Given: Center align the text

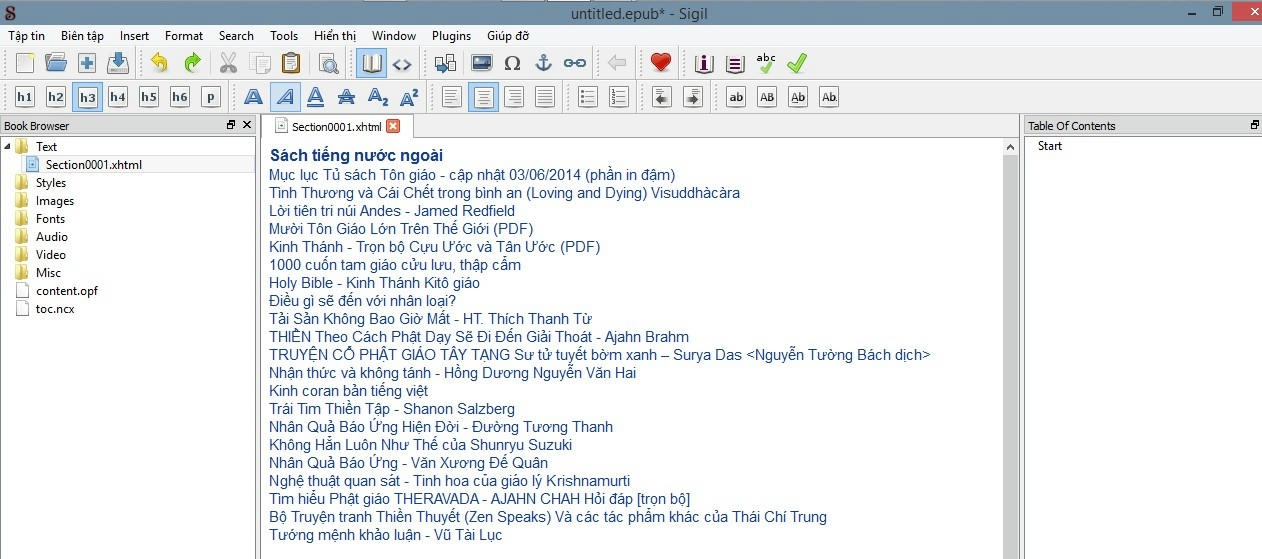Looking at the screenshot, I should coord(483,97).
